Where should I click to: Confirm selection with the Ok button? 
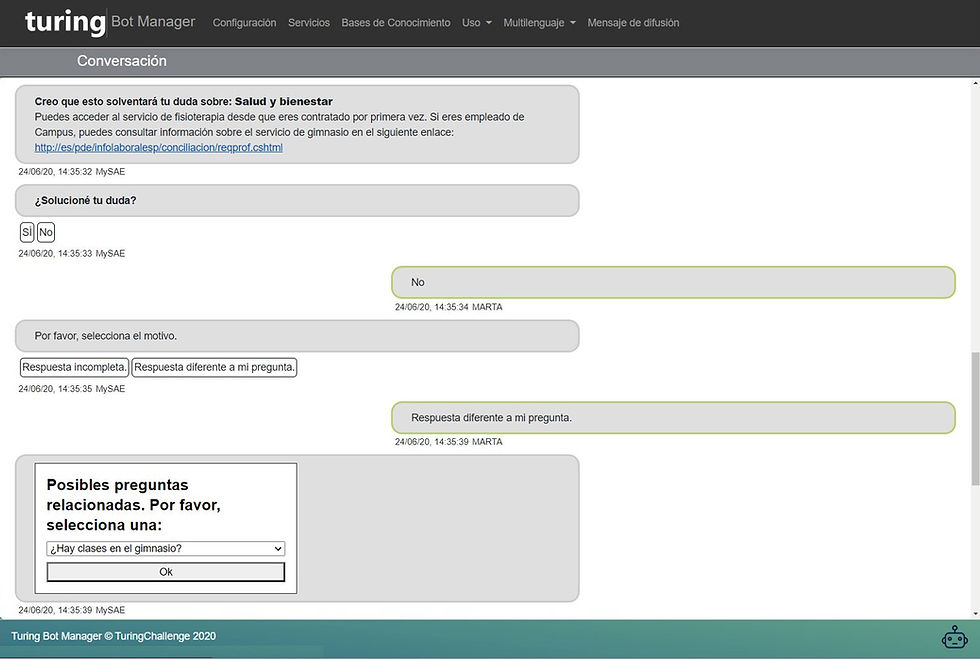coord(166,571)
